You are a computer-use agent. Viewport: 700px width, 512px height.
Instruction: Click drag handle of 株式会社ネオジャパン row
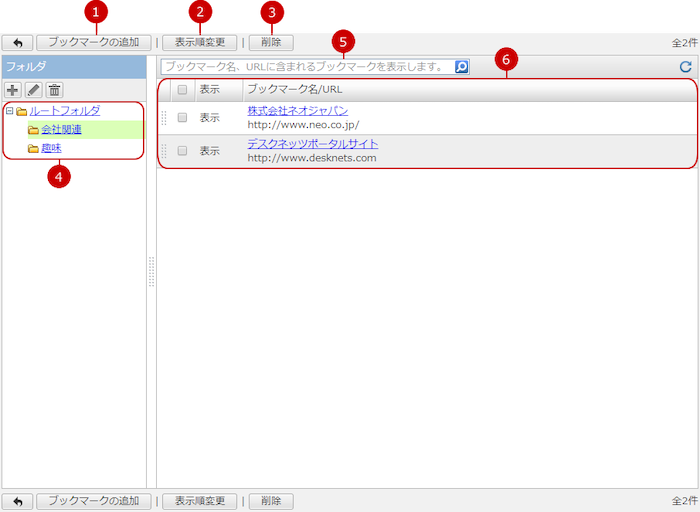coord(165,118)
